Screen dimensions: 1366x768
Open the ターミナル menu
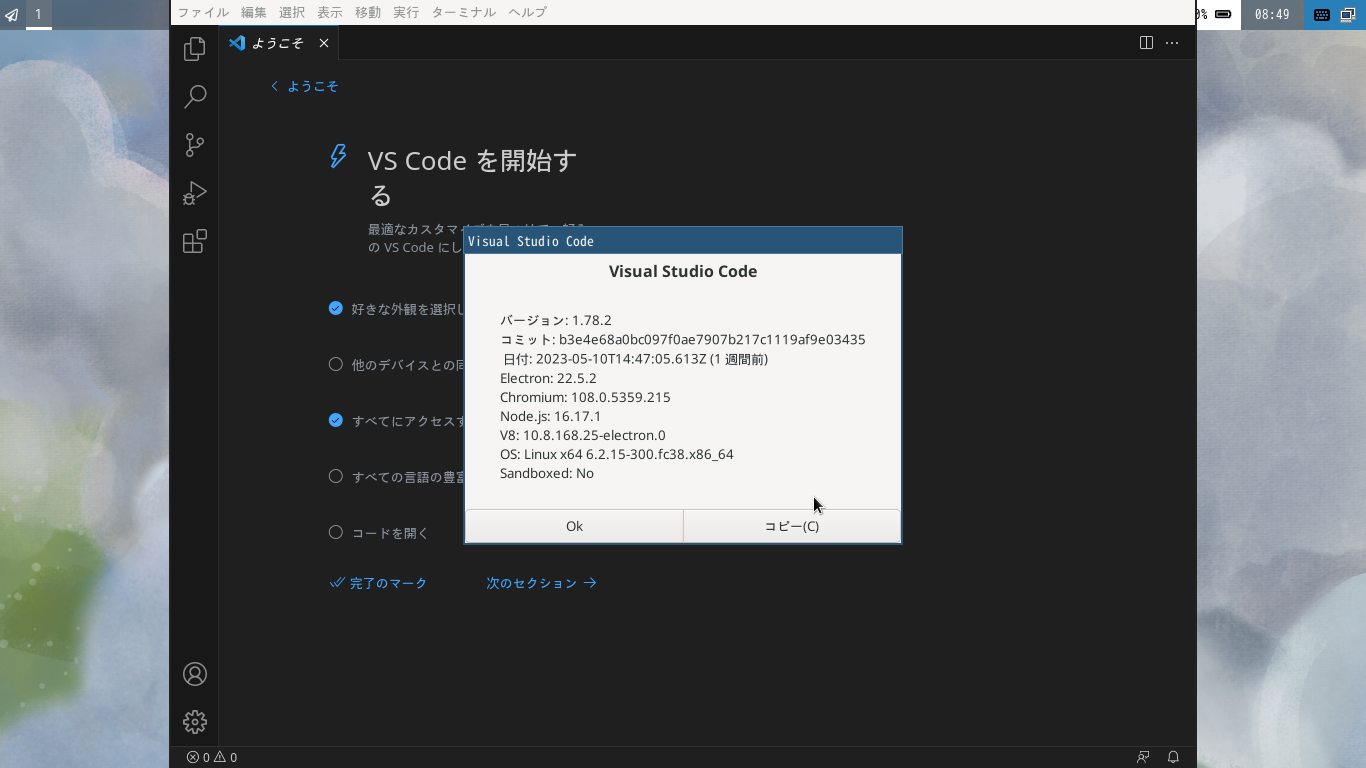463,12
